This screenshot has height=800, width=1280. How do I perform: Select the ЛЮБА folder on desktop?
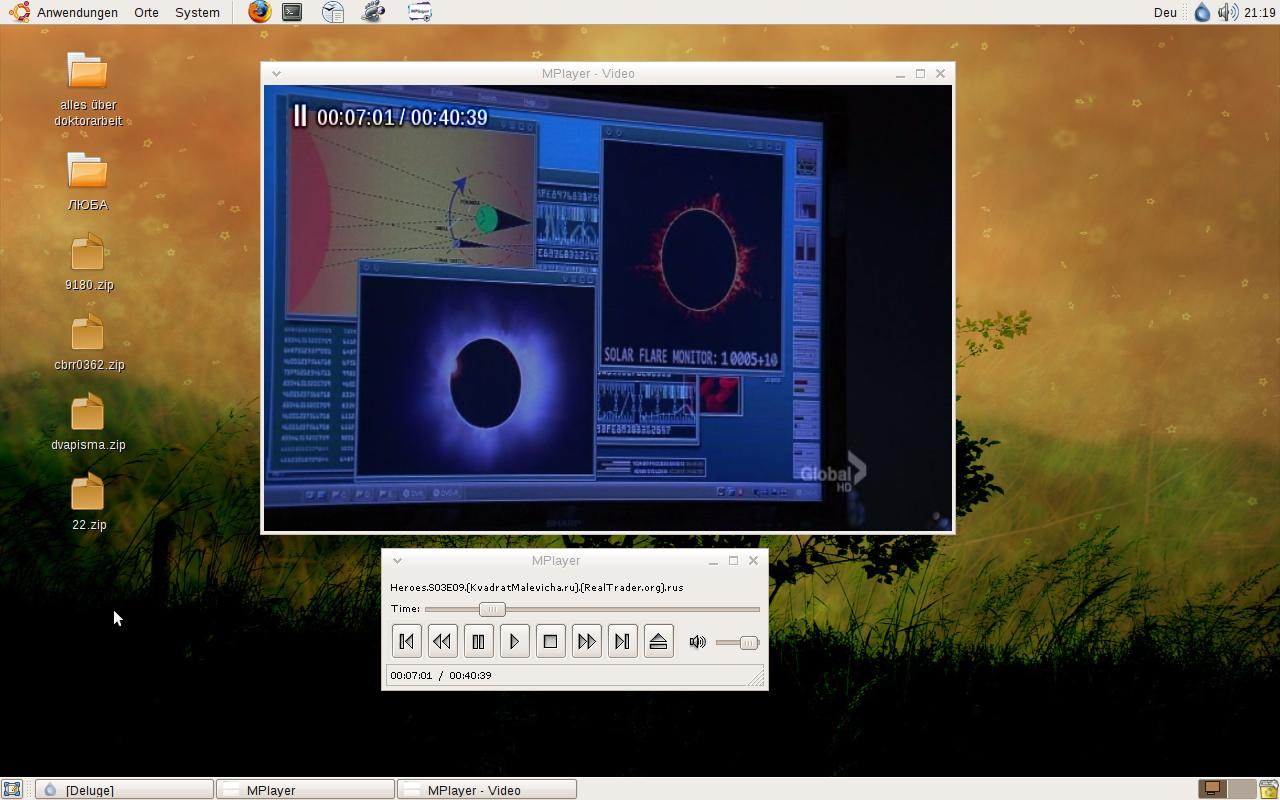click(88, 182)
